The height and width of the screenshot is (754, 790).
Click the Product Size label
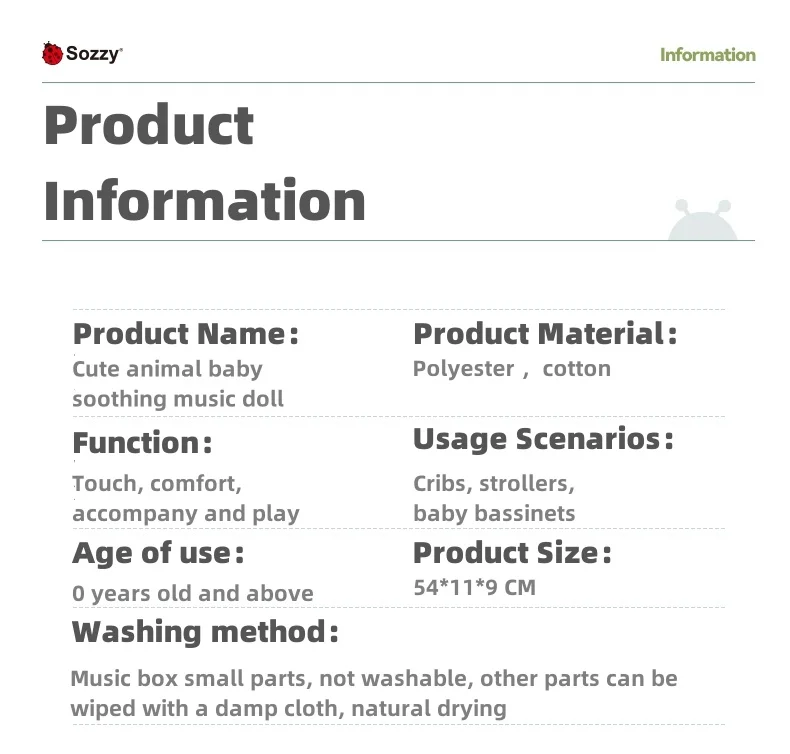tap(512, 553)
